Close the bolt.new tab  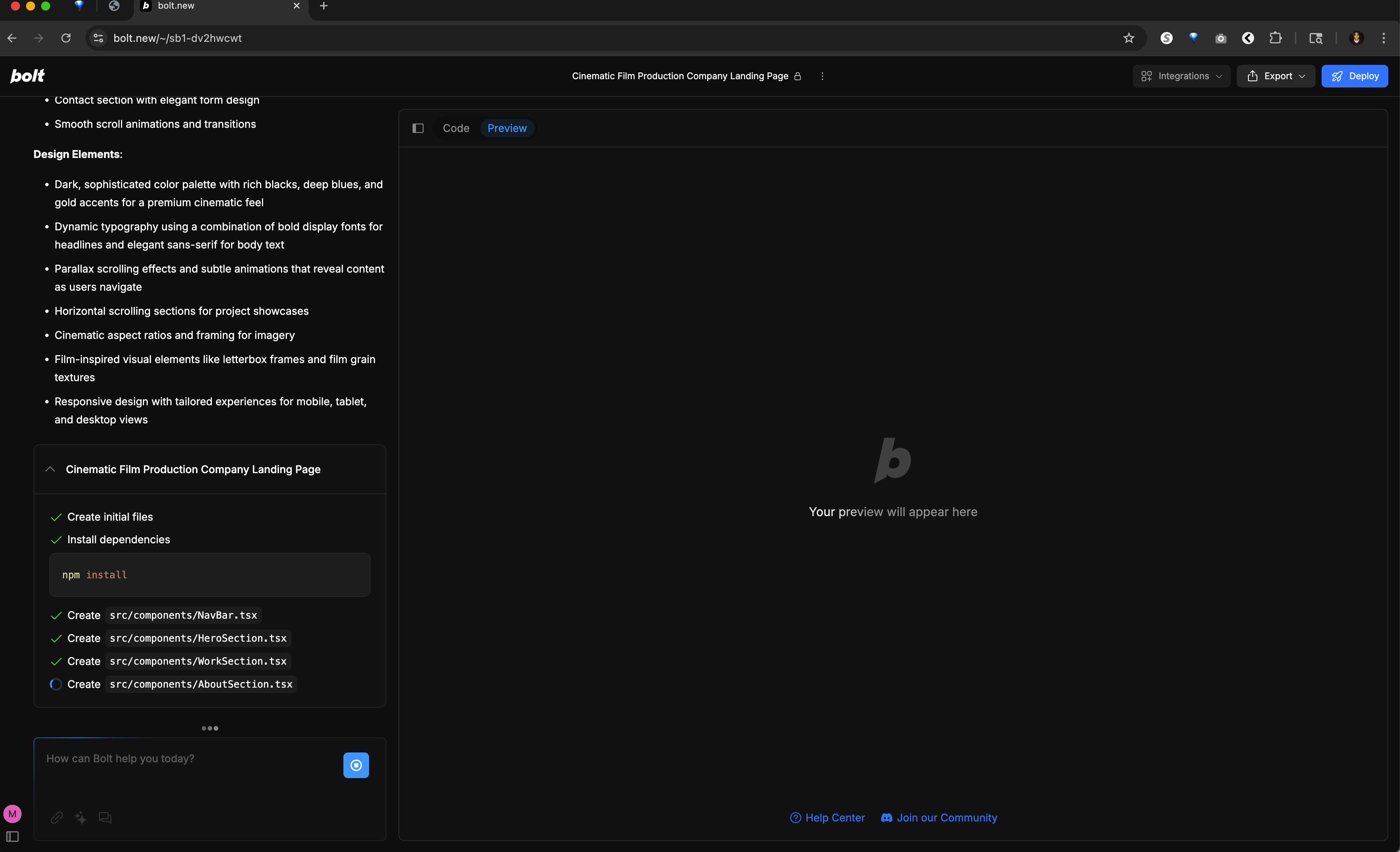pyautogui.click(x=296, y=6)
